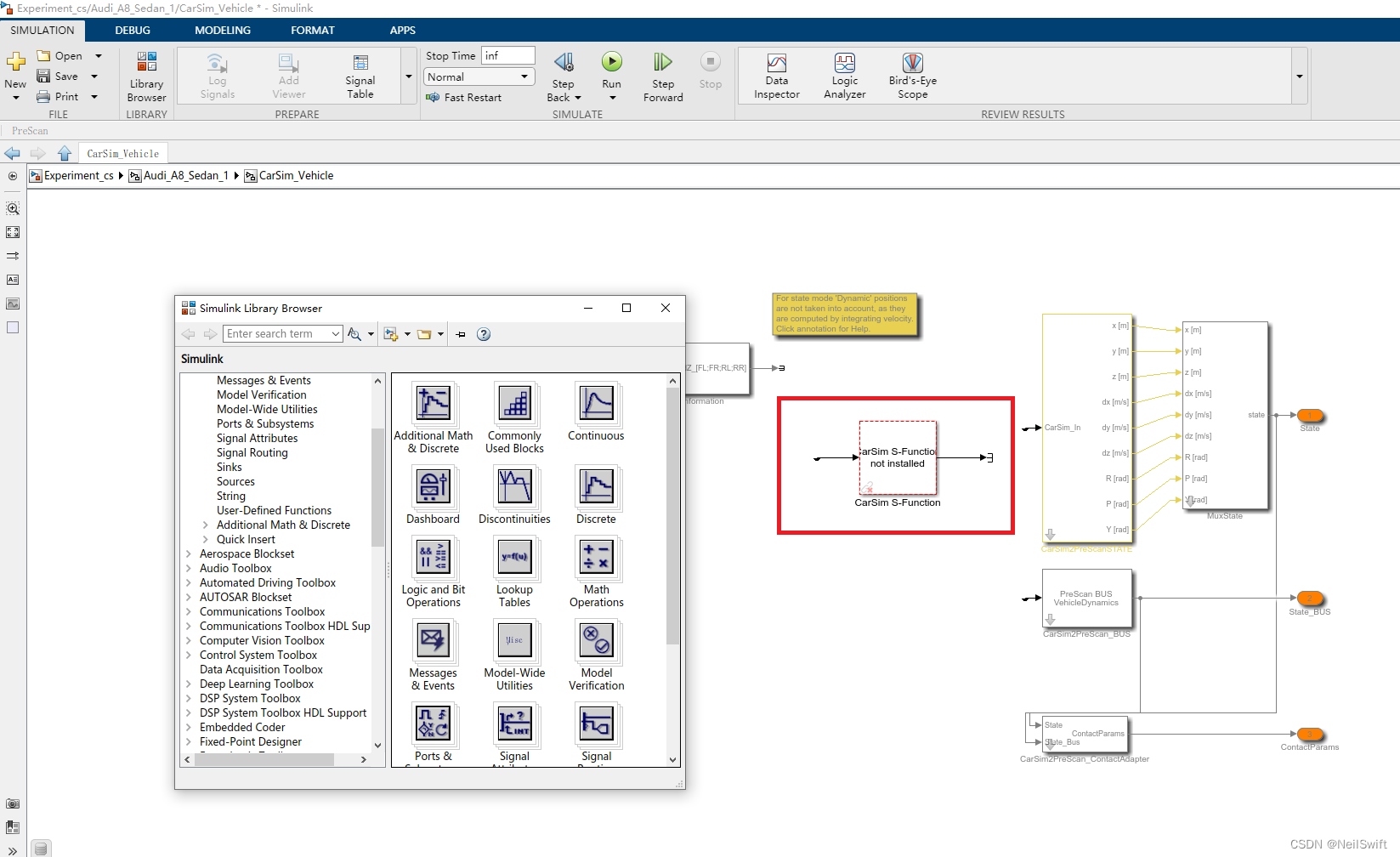Select Sinks in the library tree
This screenshot has width=1400, height=857.
(x=230, y=468)
